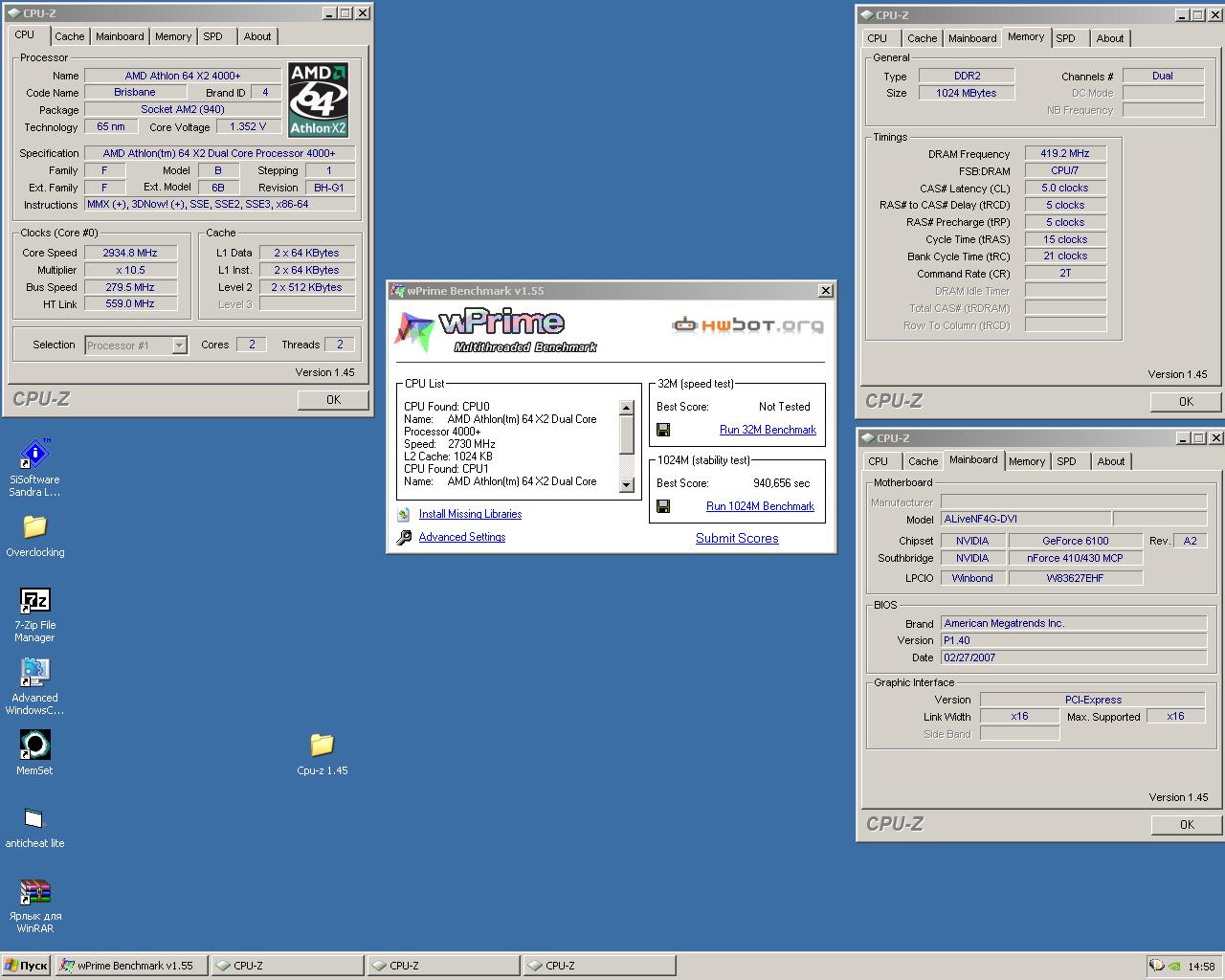
Task: Open the Cpu-z 1.45 folder icon
Action: [322, 745]
